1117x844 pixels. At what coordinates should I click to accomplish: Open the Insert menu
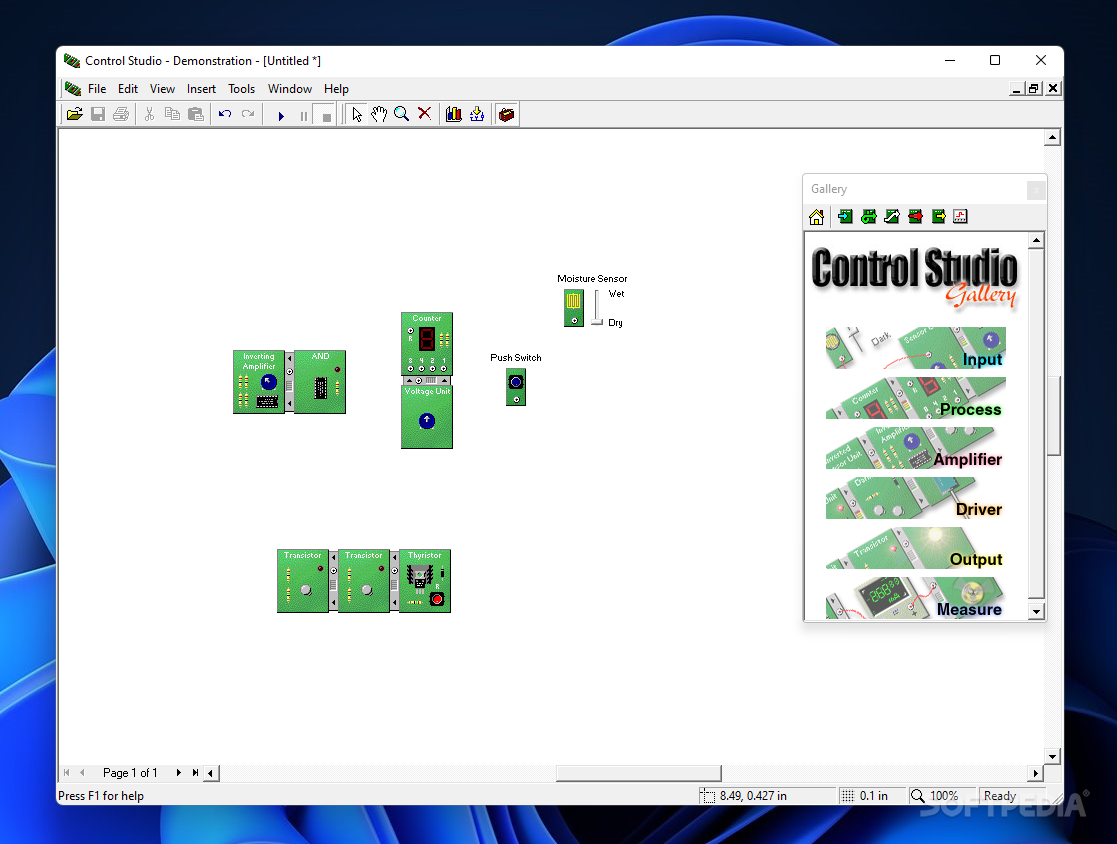coord(202,89)
